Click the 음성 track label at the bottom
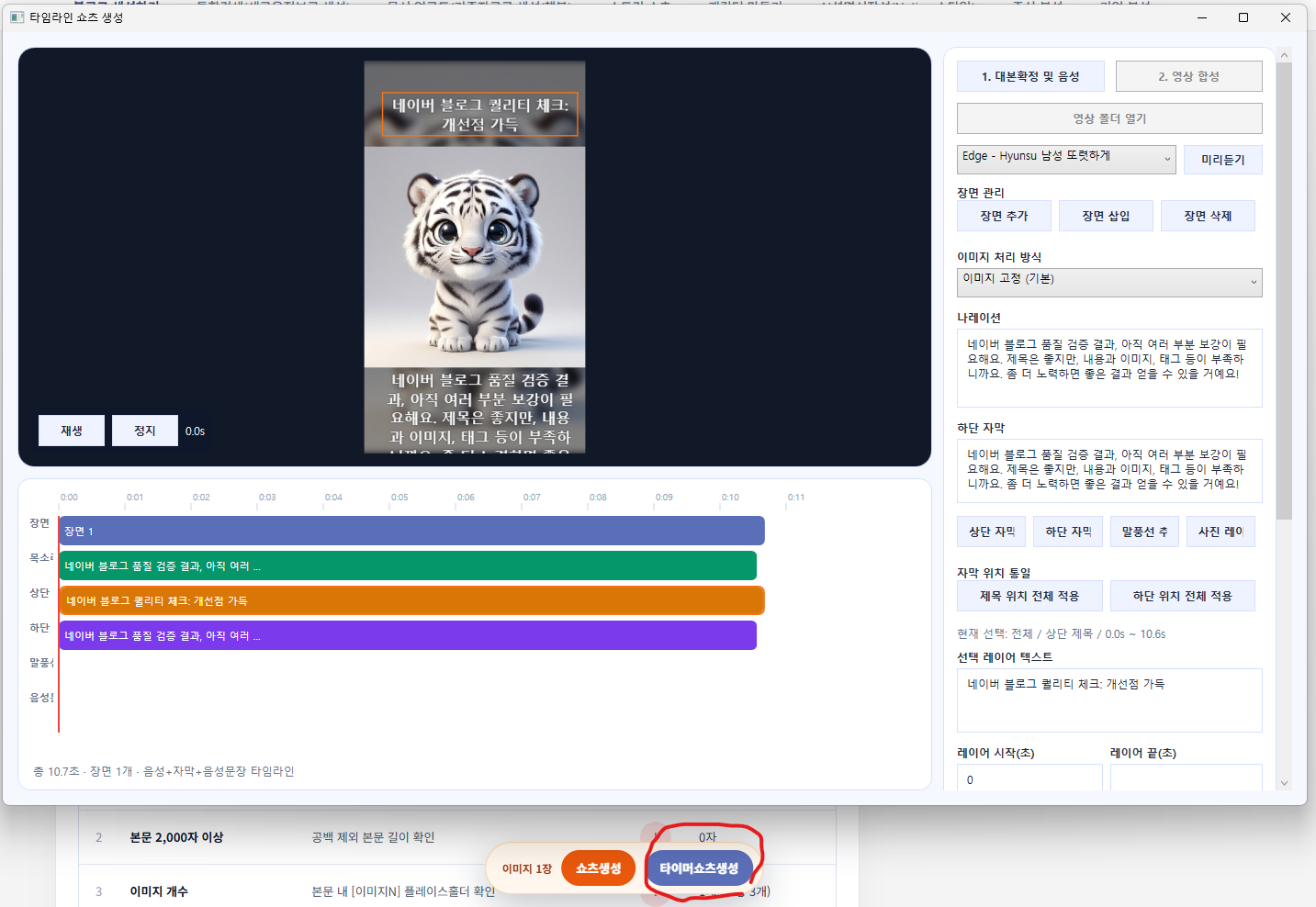 click(x=41, y=698)
